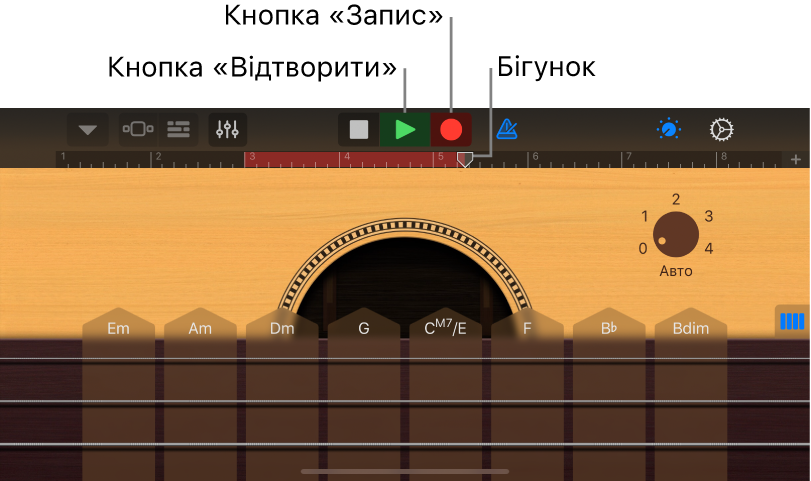Start playback with the green Play button
The width and height of the screenshot is (811, 481).
[405, 129]
